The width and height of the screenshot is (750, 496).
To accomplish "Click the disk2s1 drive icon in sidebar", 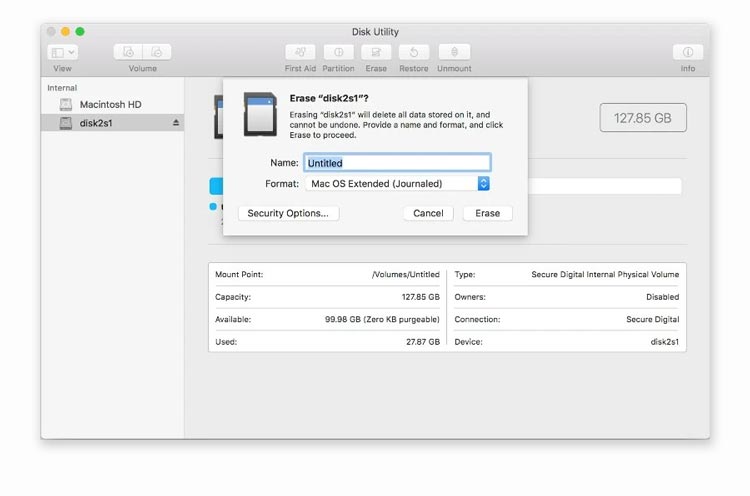I will coord(66,123).
